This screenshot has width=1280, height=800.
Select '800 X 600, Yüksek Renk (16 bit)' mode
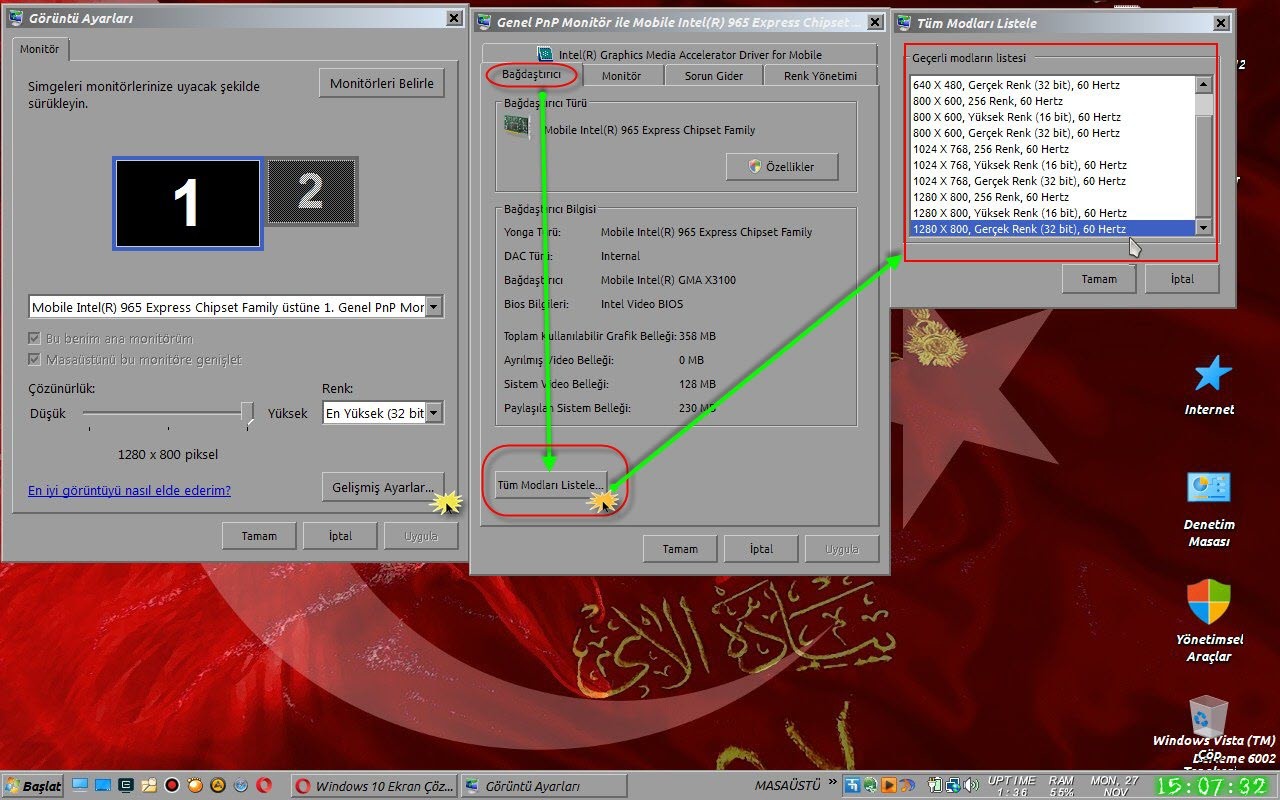click(1053, 117)
